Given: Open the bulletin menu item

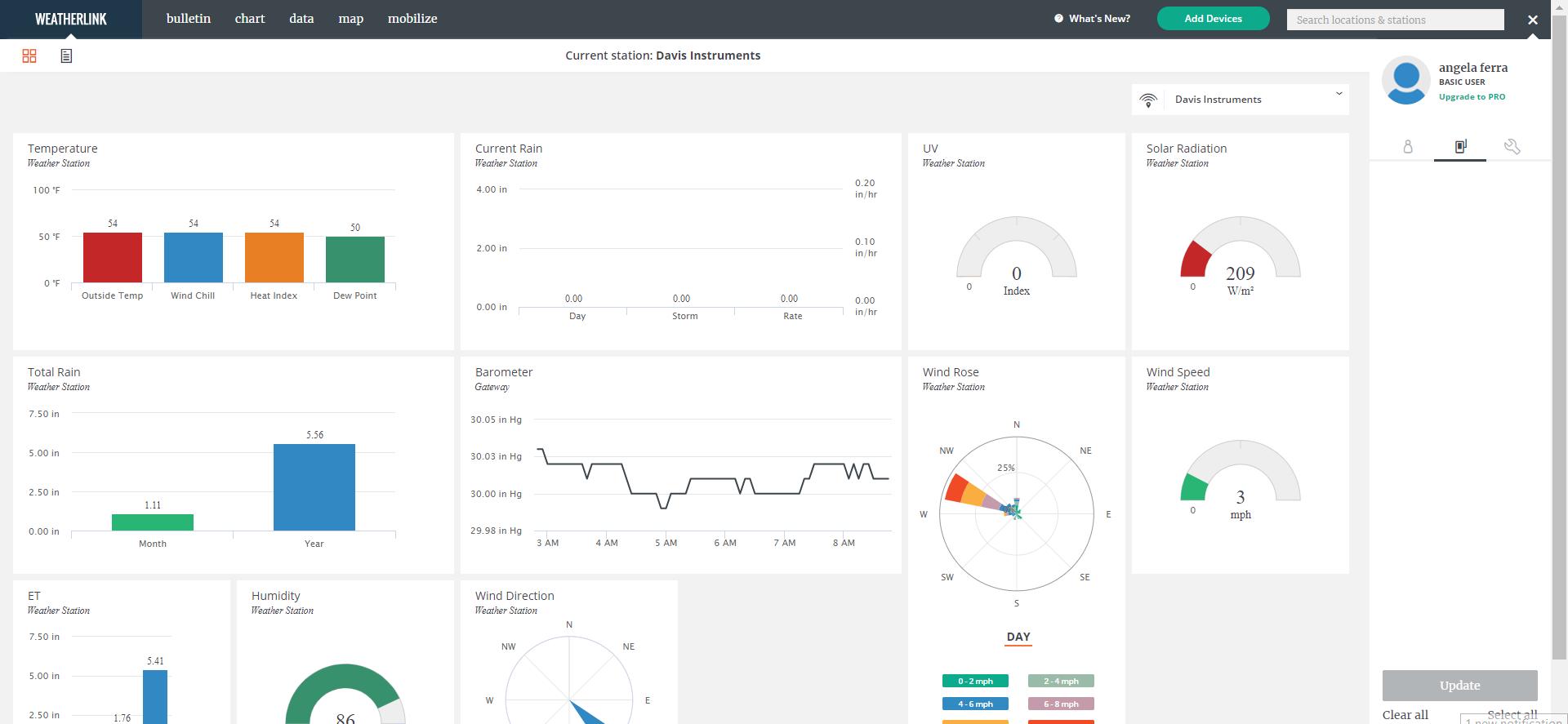Looking at the screenshot, I should (x=189, y=19).
